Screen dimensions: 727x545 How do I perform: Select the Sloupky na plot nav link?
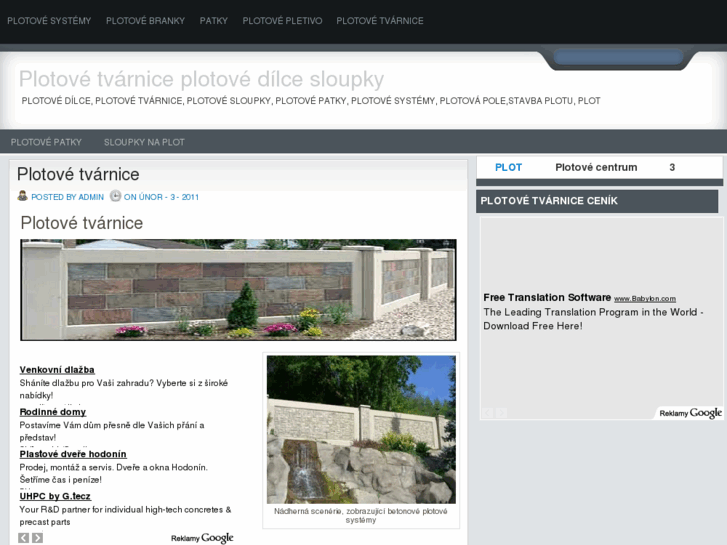tap(144, 142)
